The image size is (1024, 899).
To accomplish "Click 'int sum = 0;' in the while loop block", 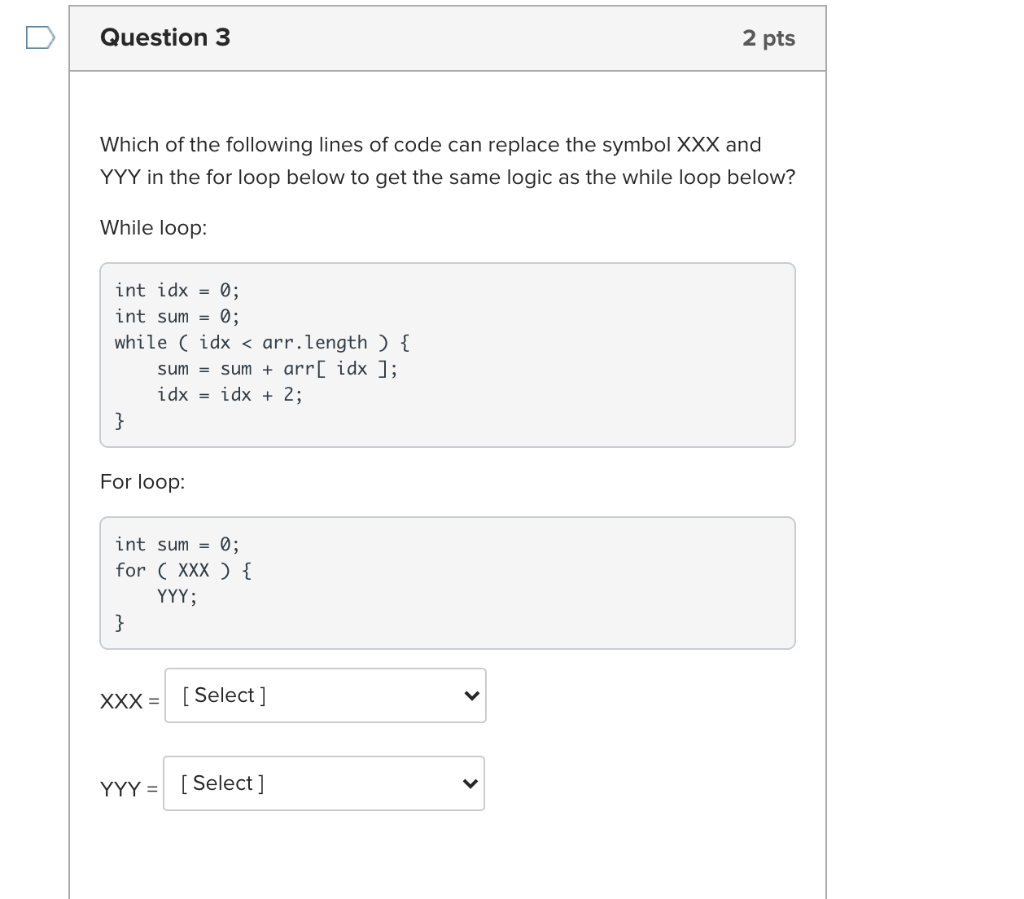I will point(177,316).
